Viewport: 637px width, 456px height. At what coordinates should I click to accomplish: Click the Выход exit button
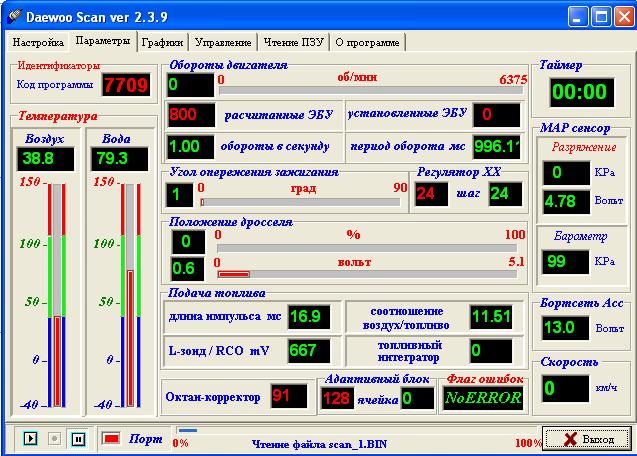pos(586,438)
